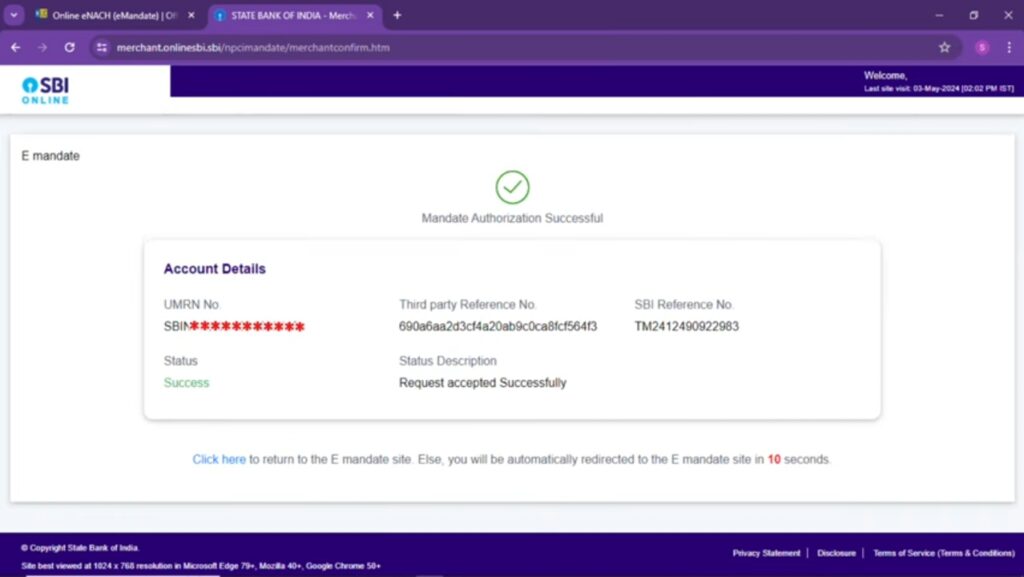
Task: Click the 'UMRN No.' label
Action: [x=192, y=305]
